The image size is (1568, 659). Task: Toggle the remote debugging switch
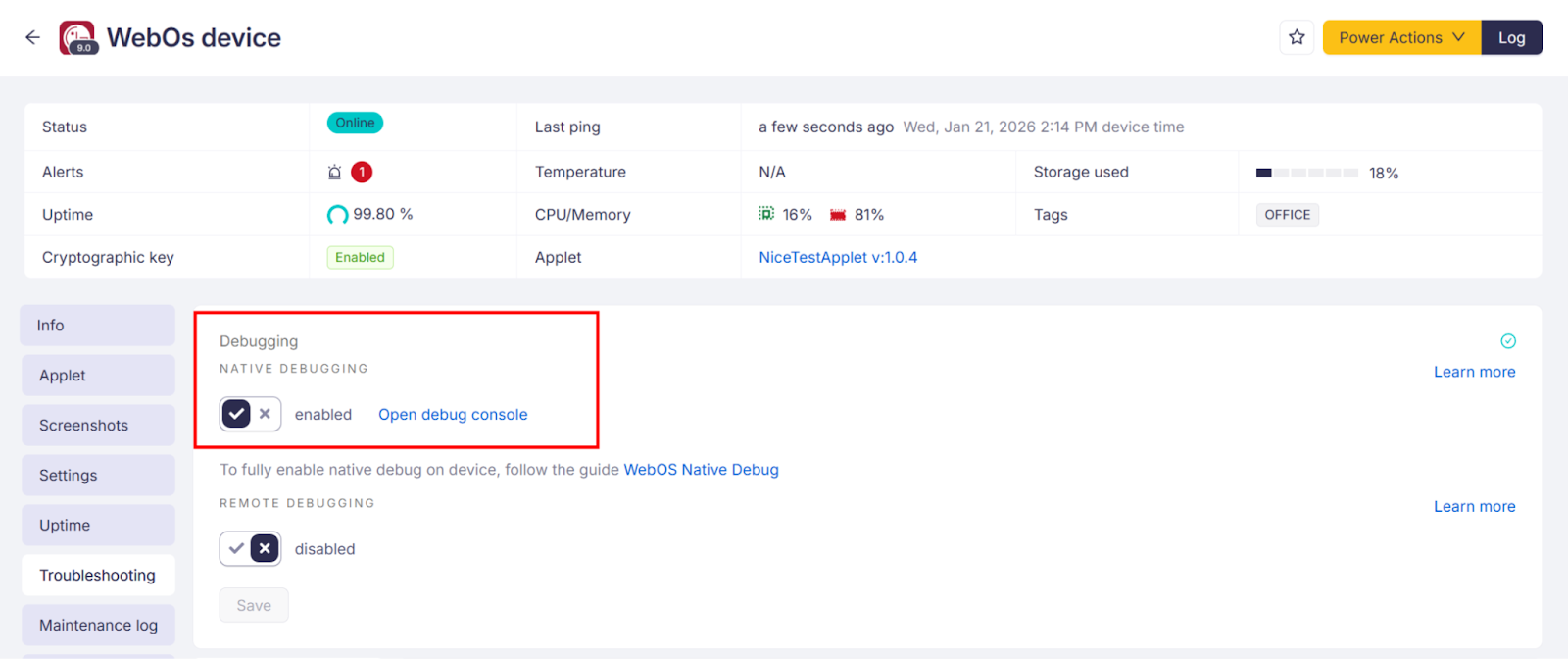[x=250, y=548]
